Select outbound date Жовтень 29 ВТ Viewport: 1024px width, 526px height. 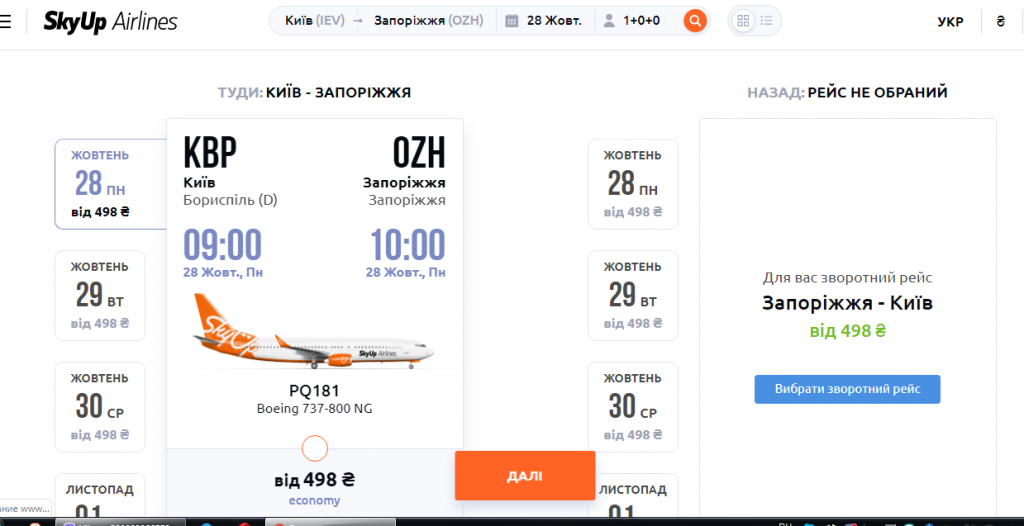click(x=100, y=295)
